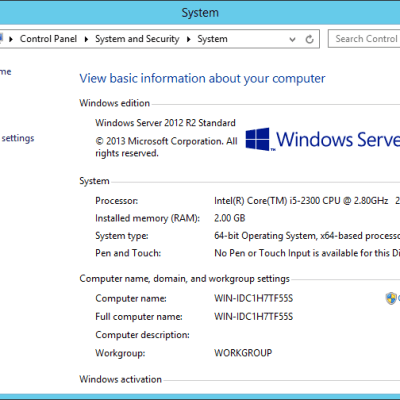Click the '2.00 GB' value

(230, 218)
